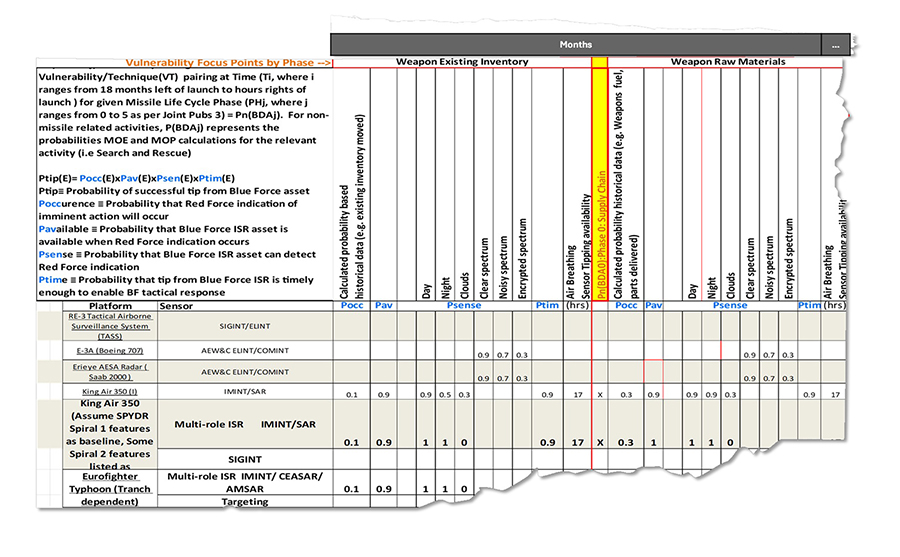Click the Pavailable definition text line
This screenshot has width=900, height=557.
tap(184, 228)
